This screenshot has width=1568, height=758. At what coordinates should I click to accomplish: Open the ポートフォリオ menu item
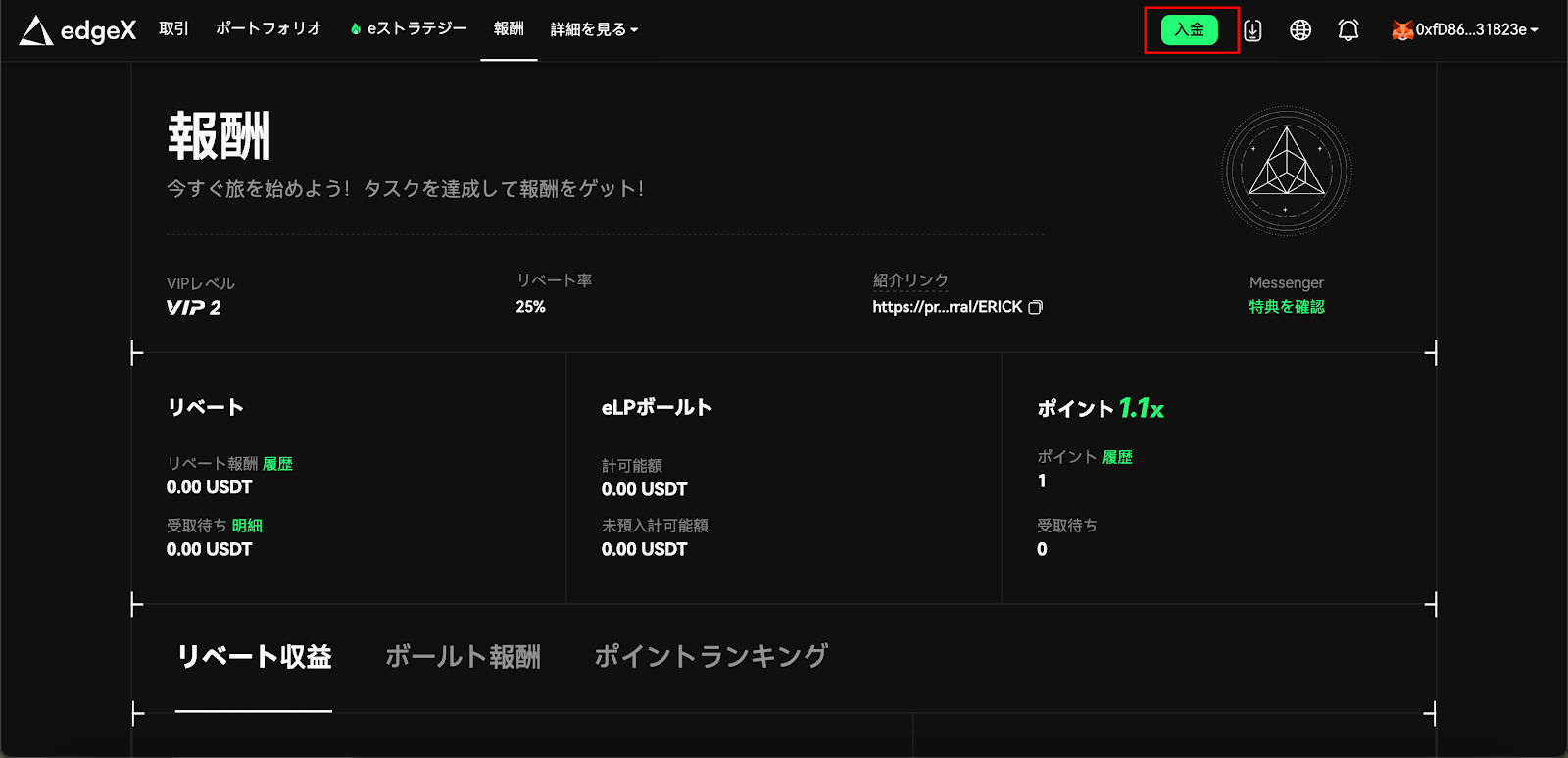269,28
